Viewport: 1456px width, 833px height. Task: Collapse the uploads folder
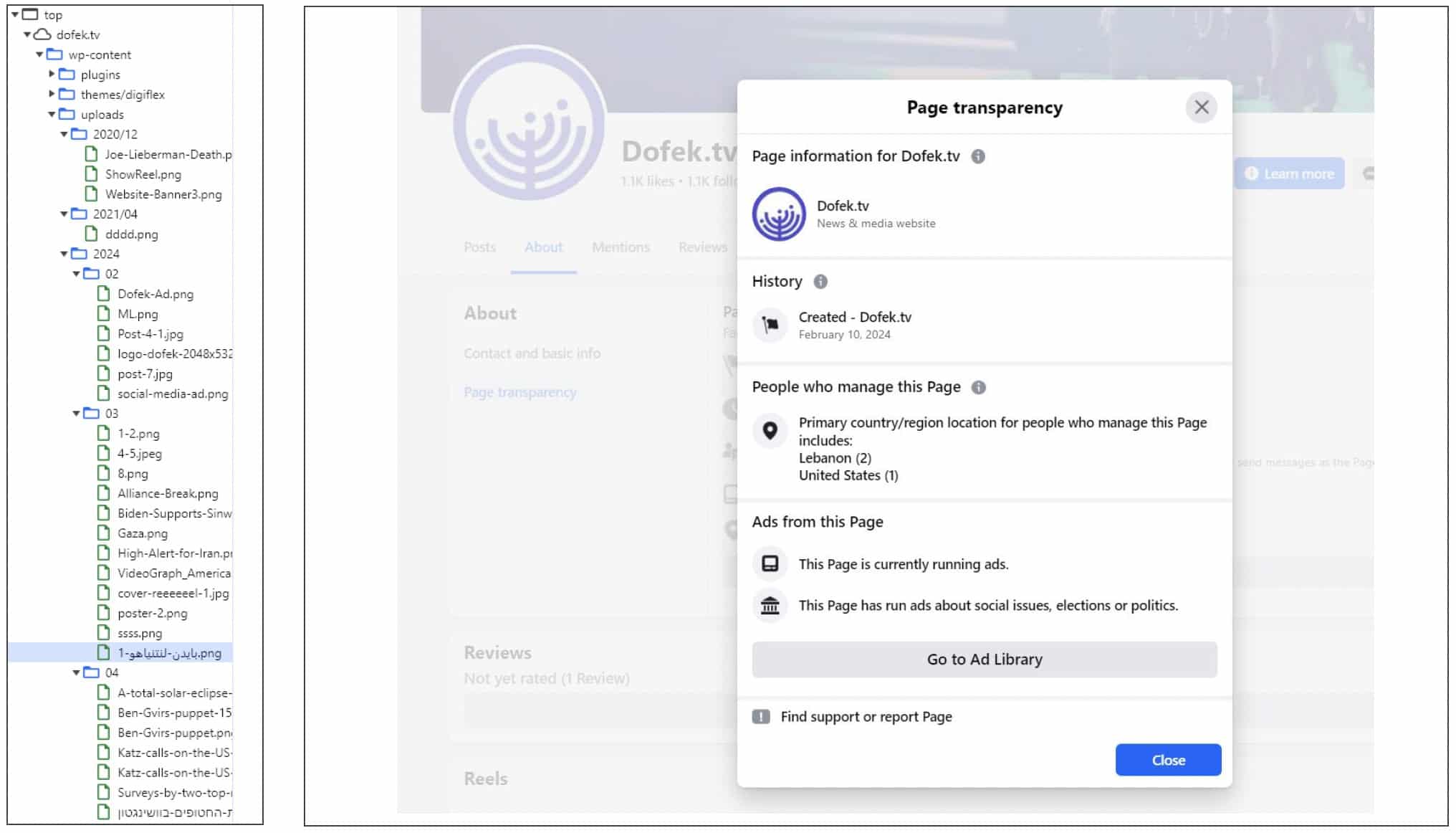tap(52, 115)
